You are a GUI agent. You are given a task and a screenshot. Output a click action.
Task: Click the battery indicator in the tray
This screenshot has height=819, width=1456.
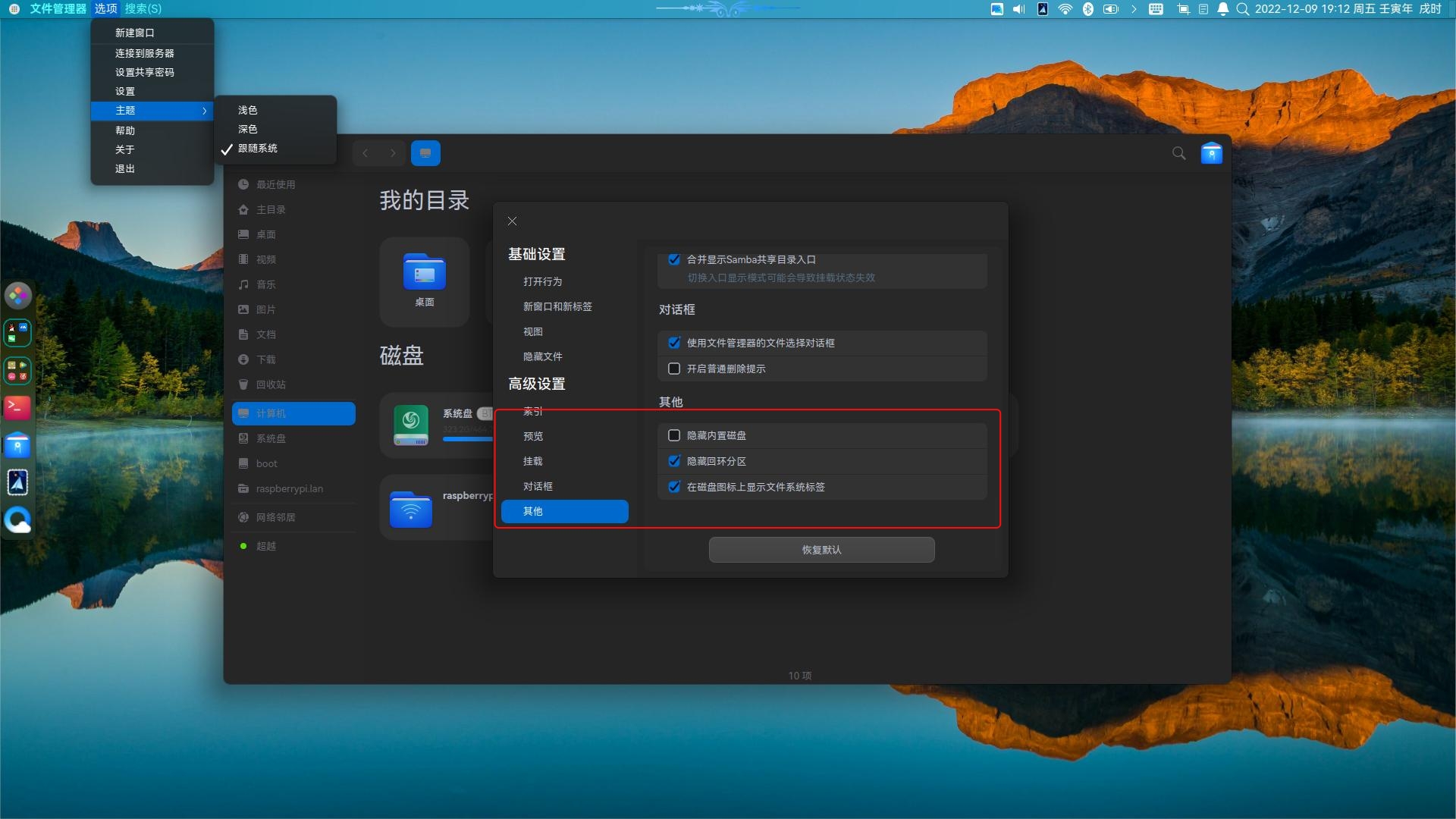coord(1110,9)
